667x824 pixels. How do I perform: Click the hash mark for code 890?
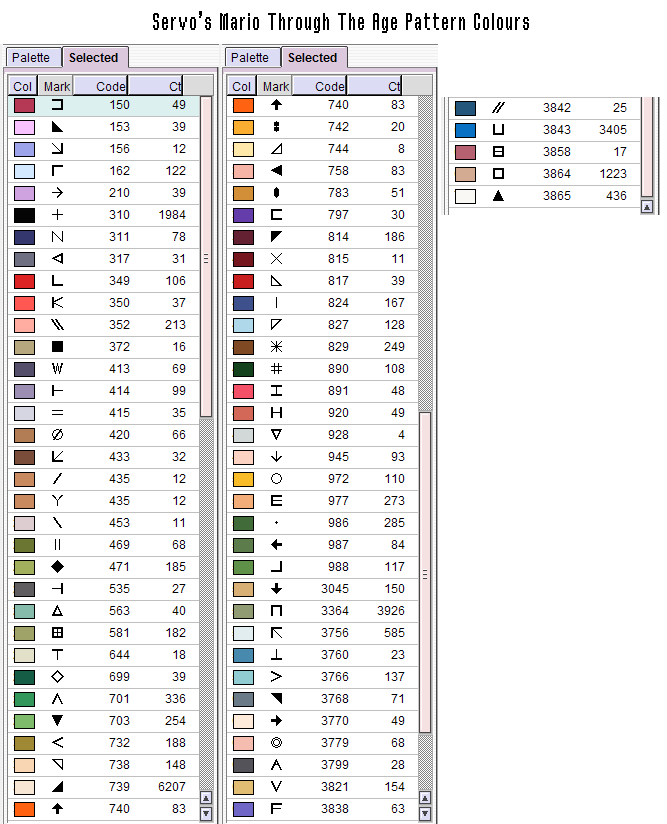[x=277, y=369]
